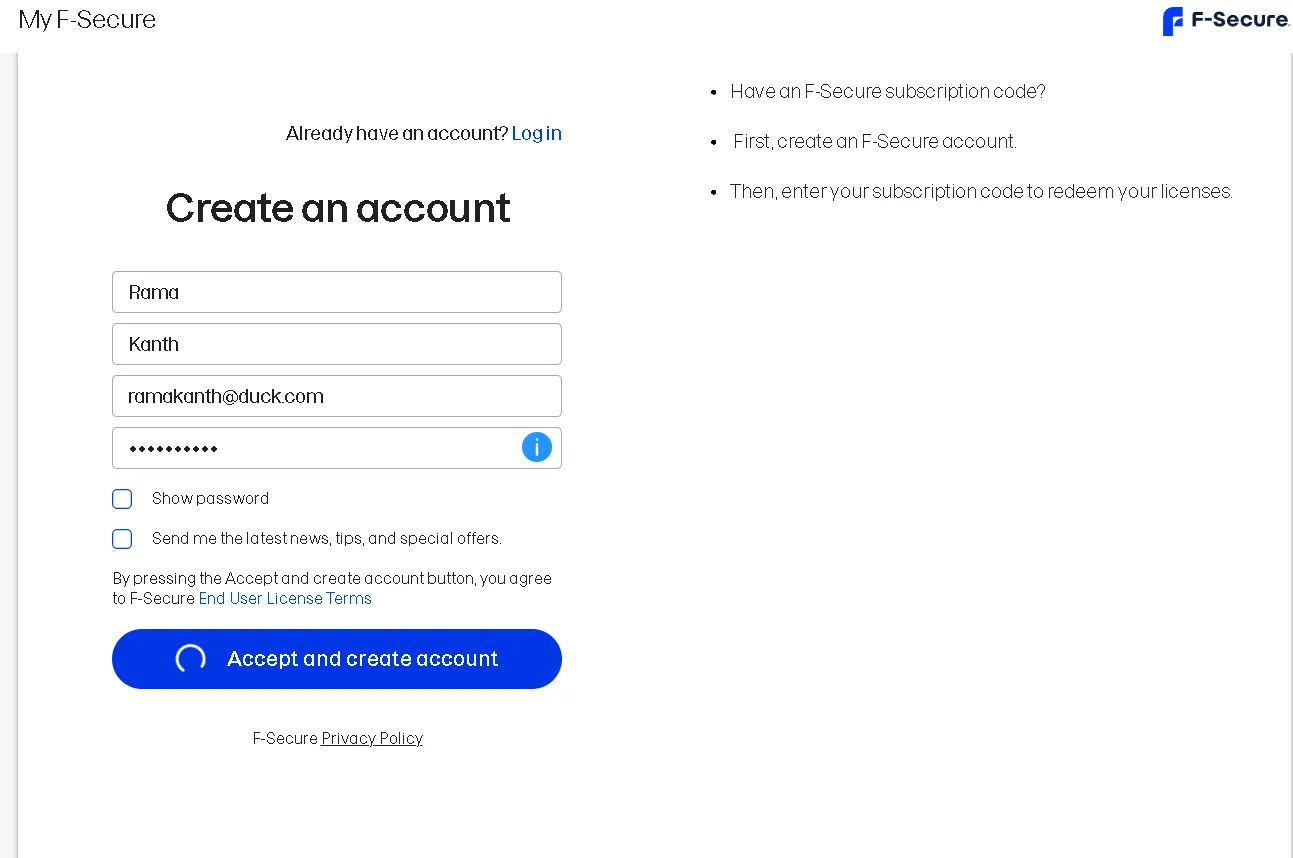Click the Create an account heading
Image resolution: width=1293 pixels, height=858 pixels.
click(x=338, y=208)
